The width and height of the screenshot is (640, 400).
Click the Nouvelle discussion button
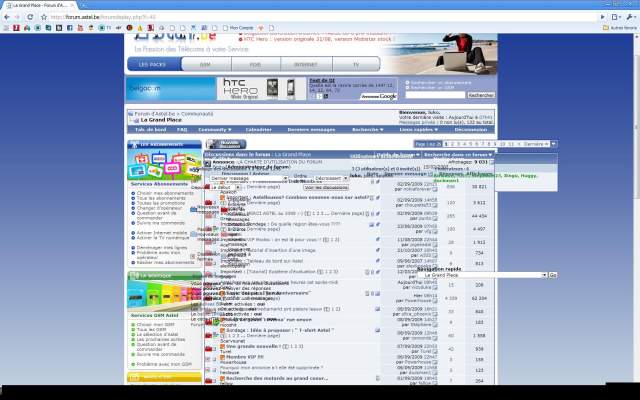coord(231,144)
